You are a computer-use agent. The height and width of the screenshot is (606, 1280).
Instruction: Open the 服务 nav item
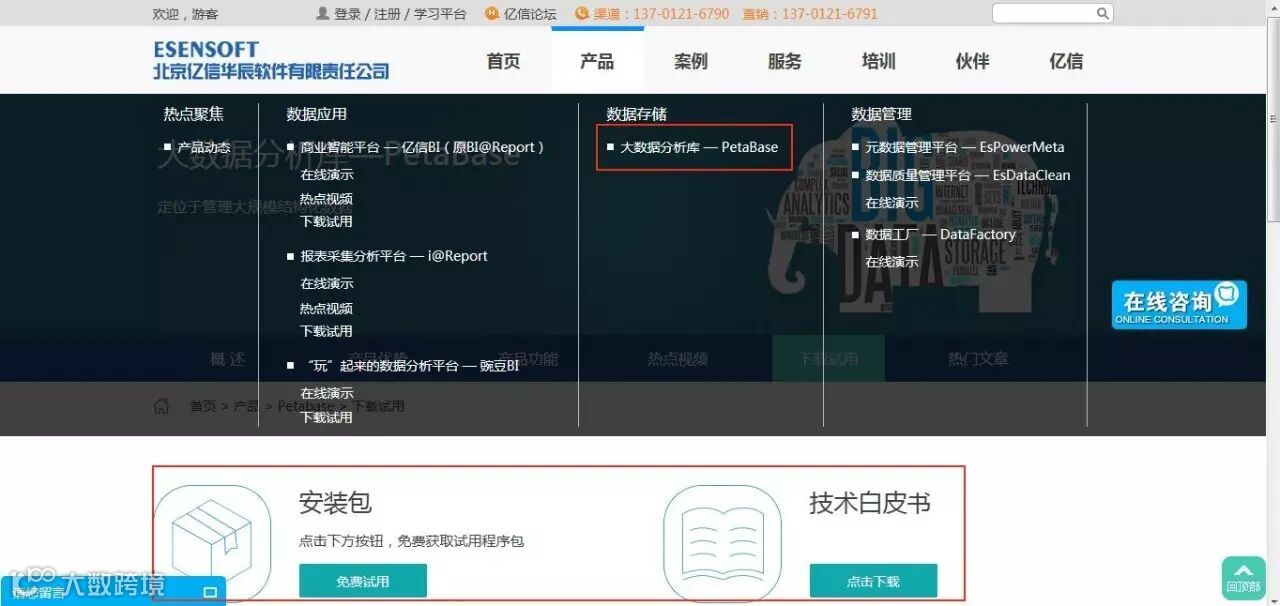click(785, 61)
